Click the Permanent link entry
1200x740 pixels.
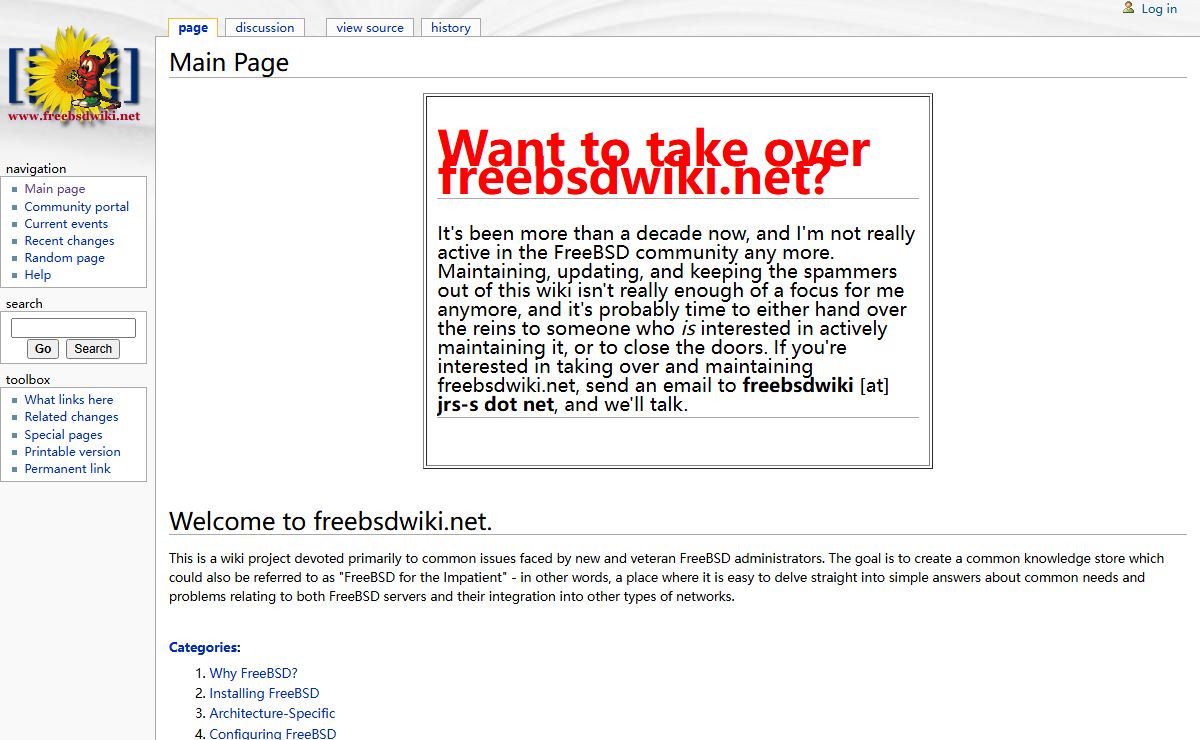[67, 469]
